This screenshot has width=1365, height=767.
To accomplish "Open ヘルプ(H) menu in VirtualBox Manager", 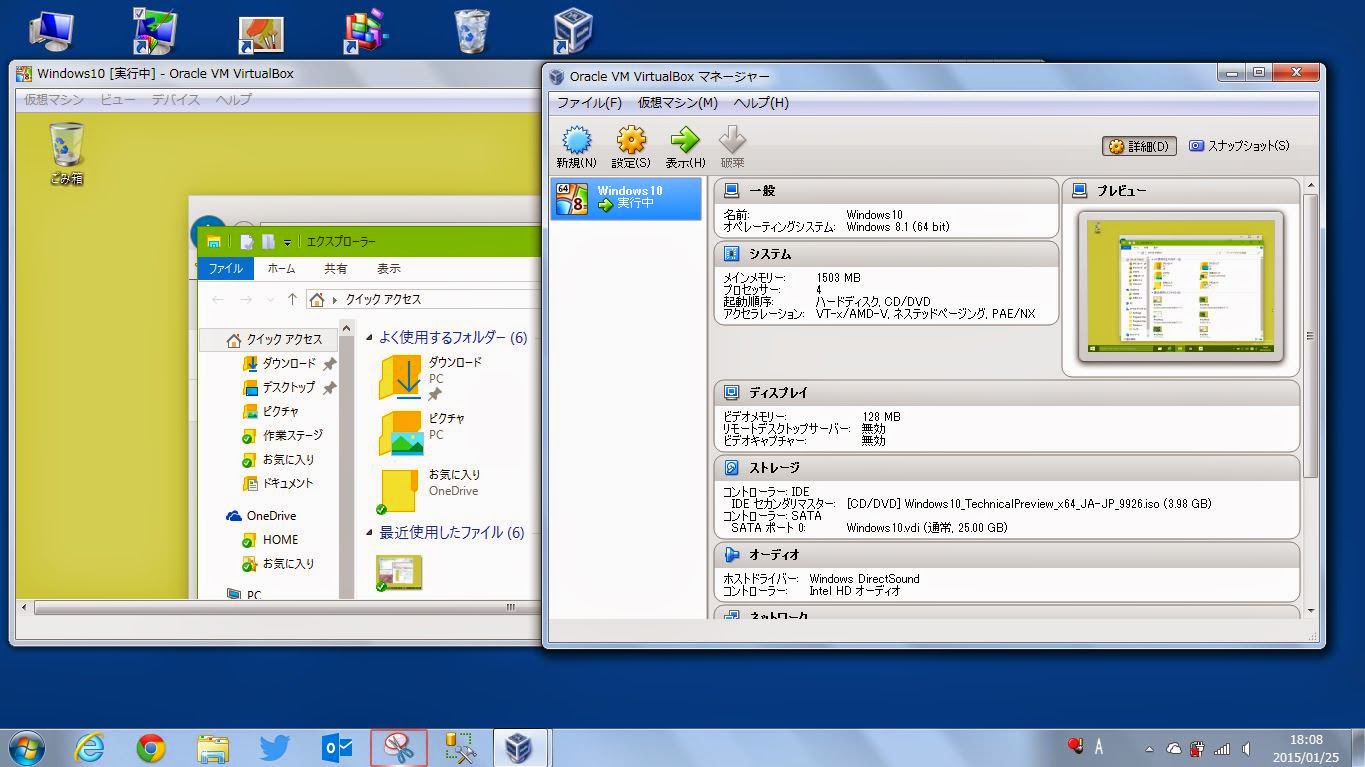I will point(761,103).
